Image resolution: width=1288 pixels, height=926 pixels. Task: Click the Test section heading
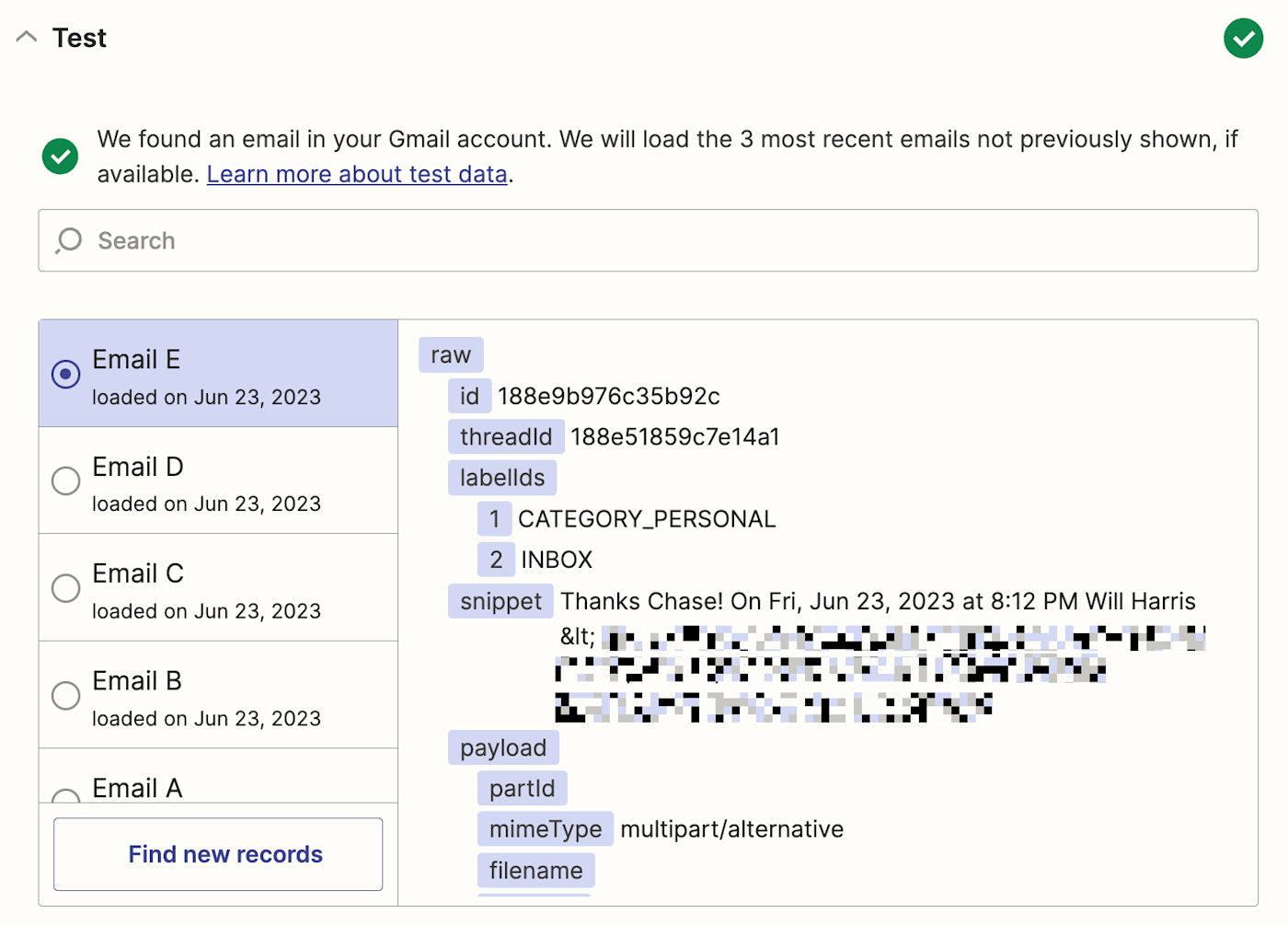pos(79,38)
